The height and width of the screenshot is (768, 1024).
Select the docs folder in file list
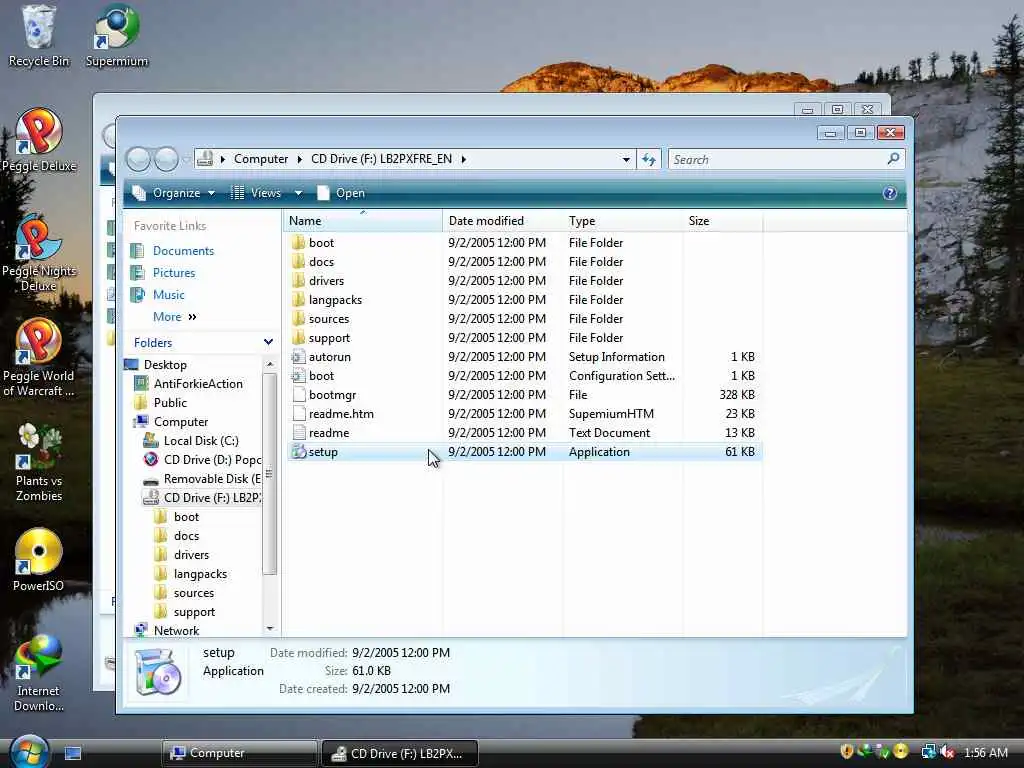pyautogui.click(x=524, y=261)
